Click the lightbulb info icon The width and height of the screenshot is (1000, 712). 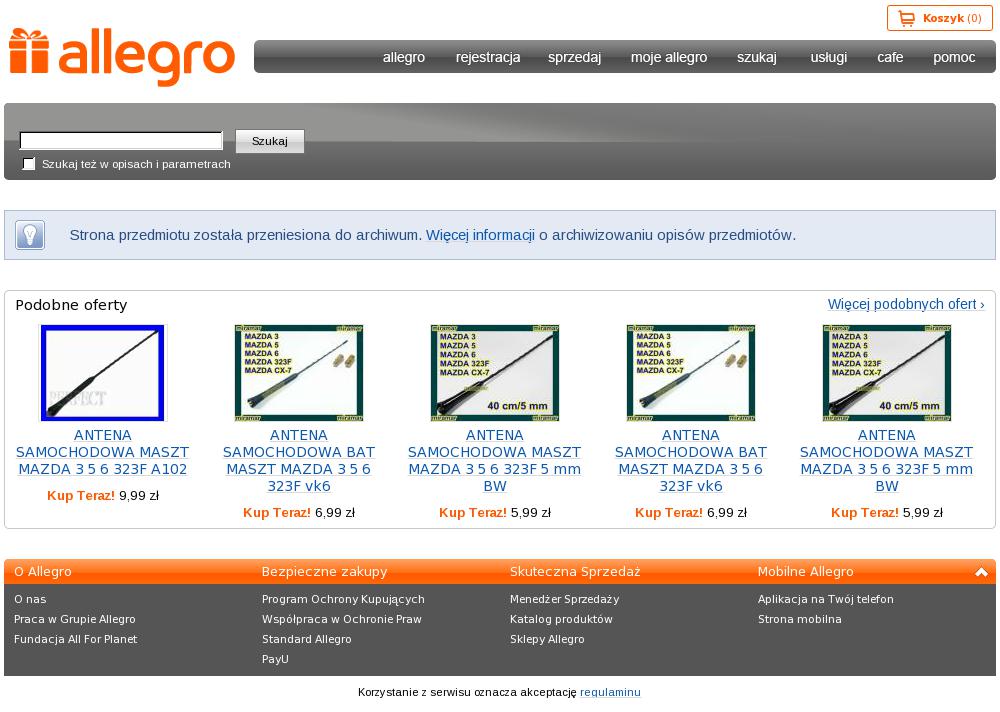(x=30, y=235)
